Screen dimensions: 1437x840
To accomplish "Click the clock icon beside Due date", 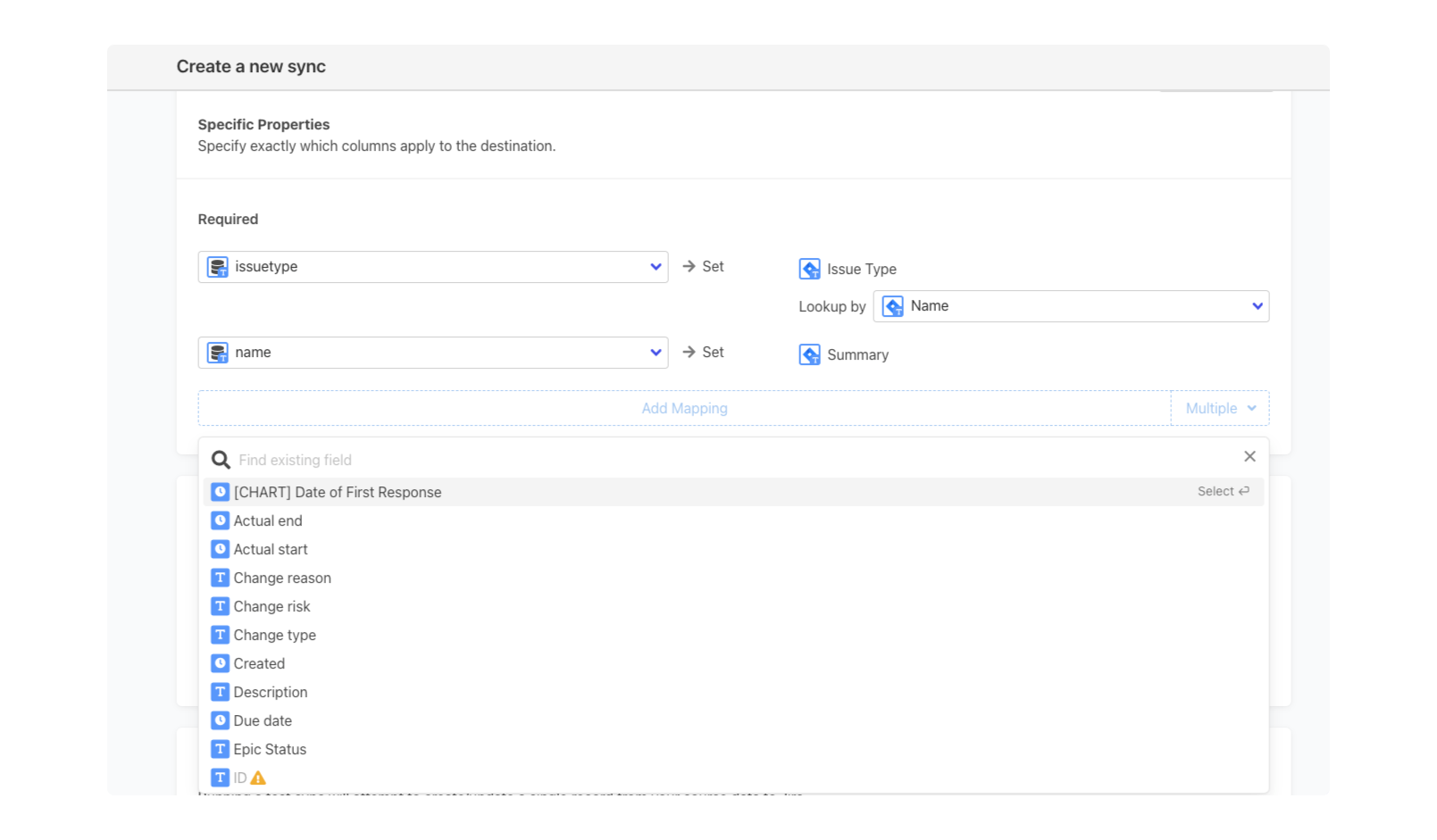I will click(220, 720).
